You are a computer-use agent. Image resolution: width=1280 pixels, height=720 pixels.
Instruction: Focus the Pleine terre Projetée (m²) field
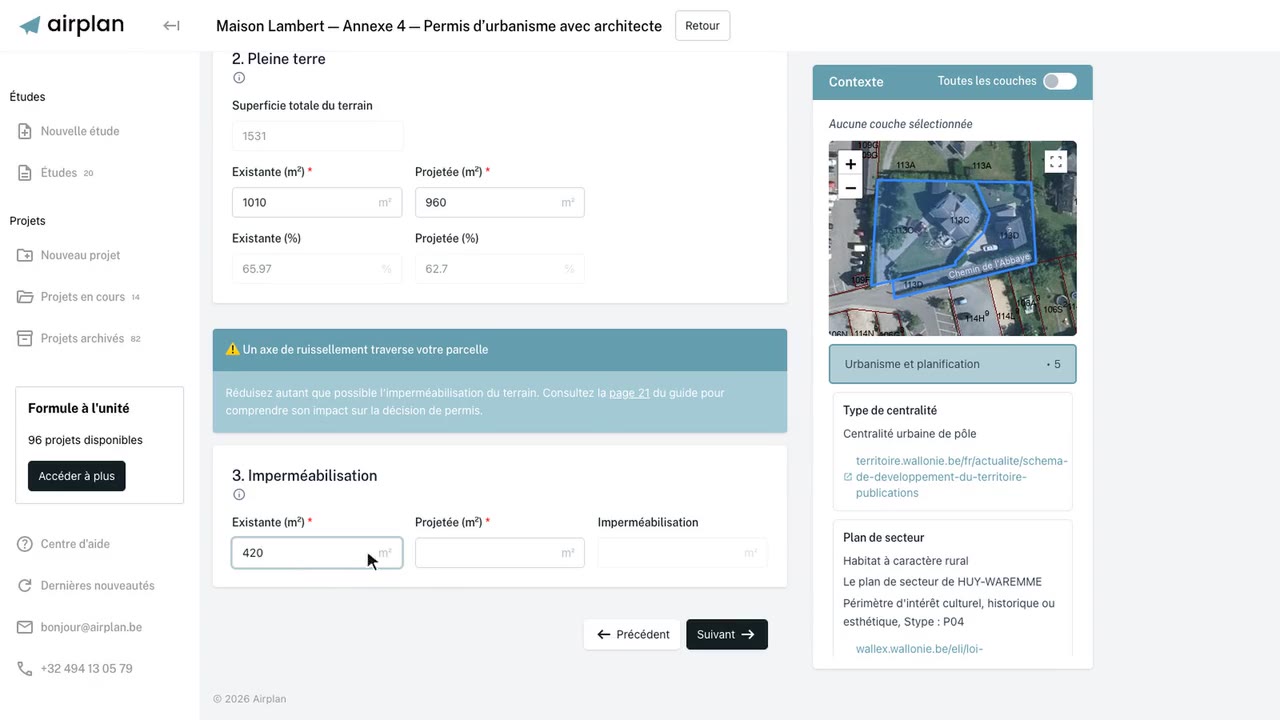tap(500, 202)
